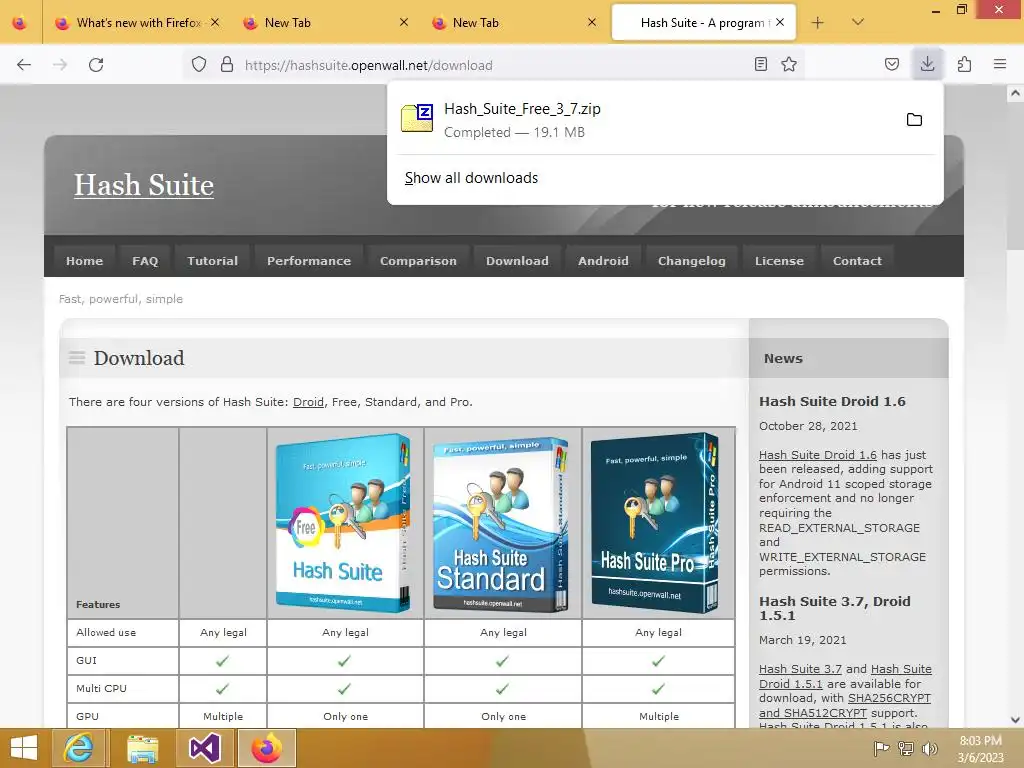Open the Save to Pocket icon
The image size is (1024, 768).
pyautogui.click(x=892, y=65)
